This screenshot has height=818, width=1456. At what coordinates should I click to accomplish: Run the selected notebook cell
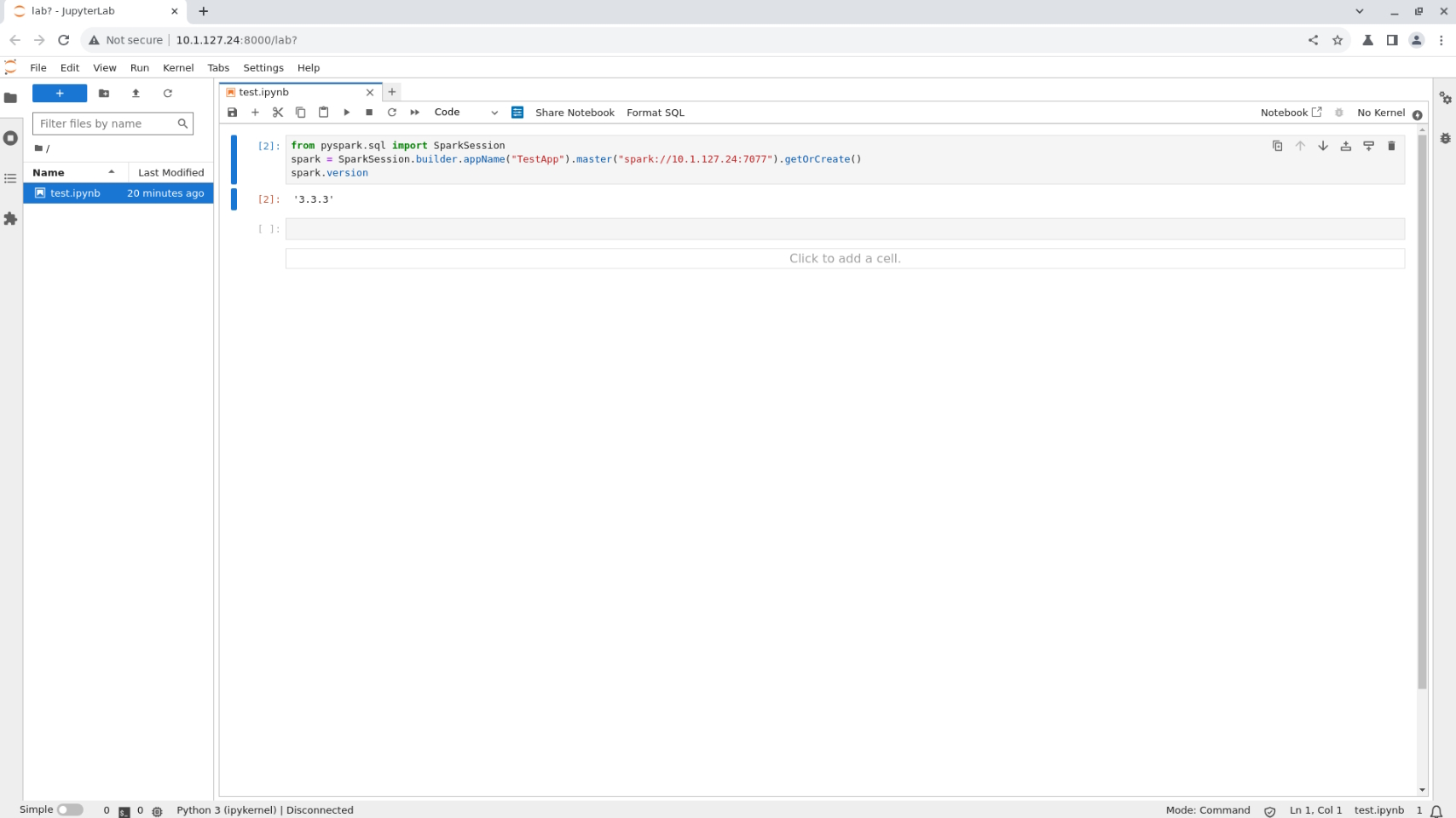[x=346, y=112]
